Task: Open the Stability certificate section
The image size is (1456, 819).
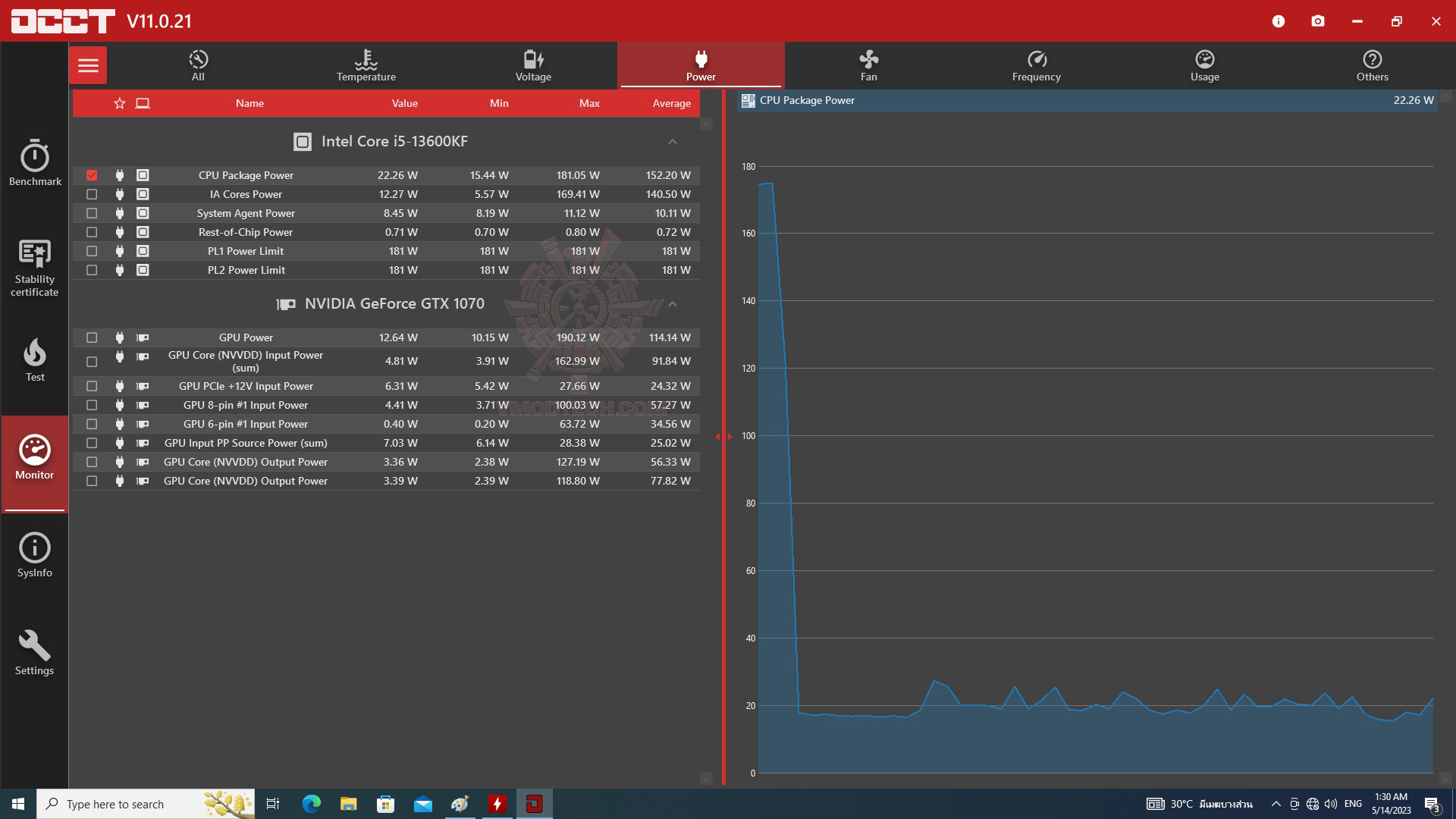Action: (35, 267)
